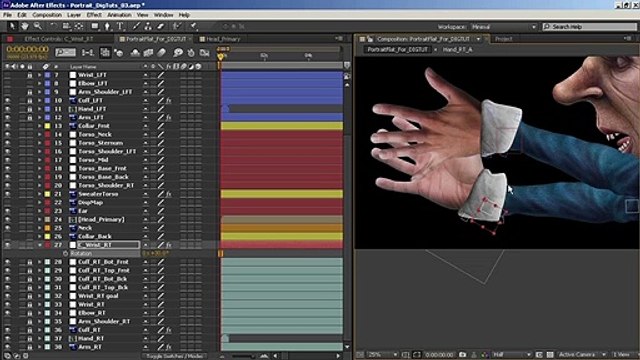Screen dimensions: 640x360
Task: Hide the Neck layer
Action: (x=7, y=228)
